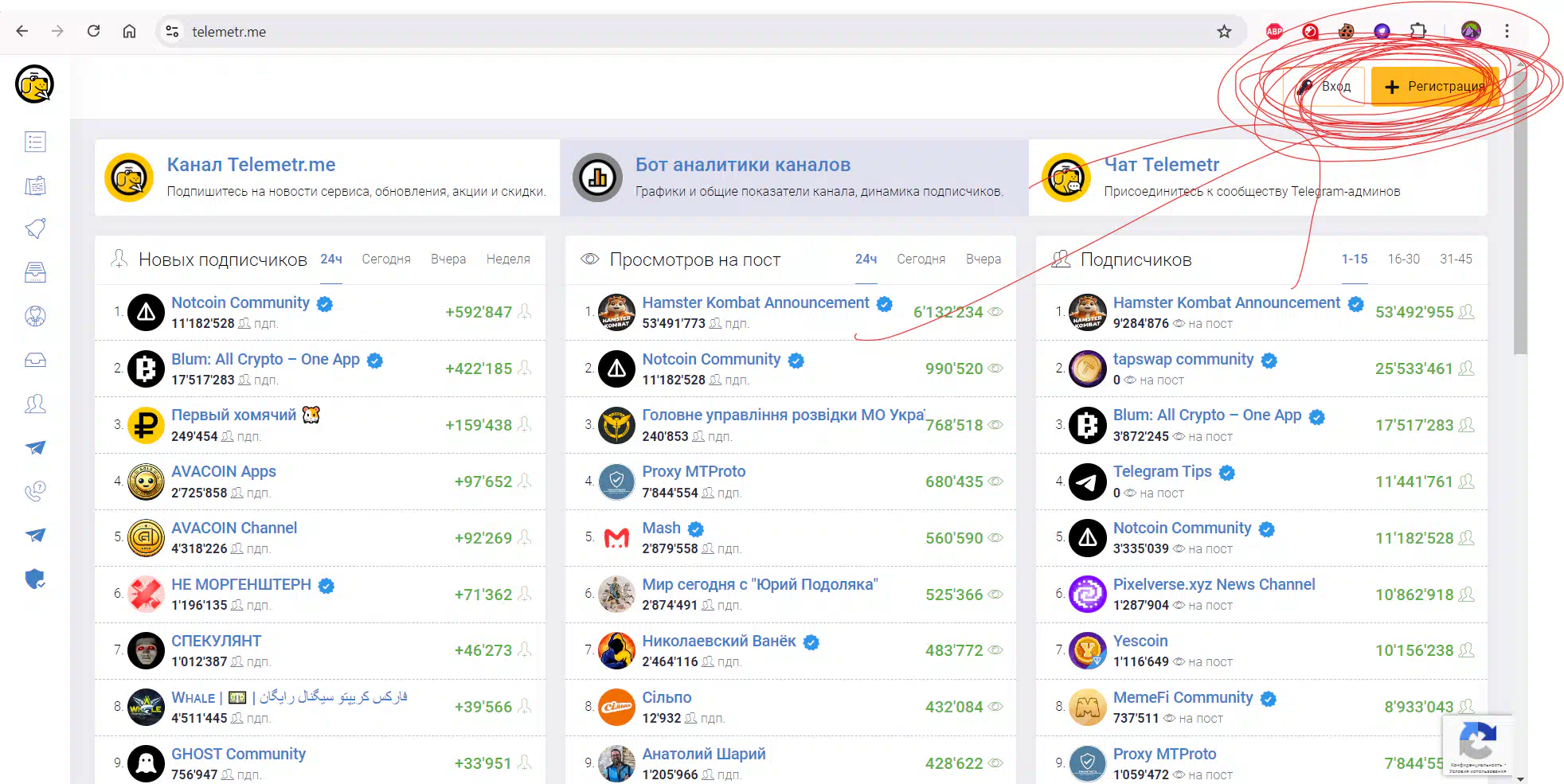
Task: Click the 6'132'234 views value
Action: pos(948,312)
